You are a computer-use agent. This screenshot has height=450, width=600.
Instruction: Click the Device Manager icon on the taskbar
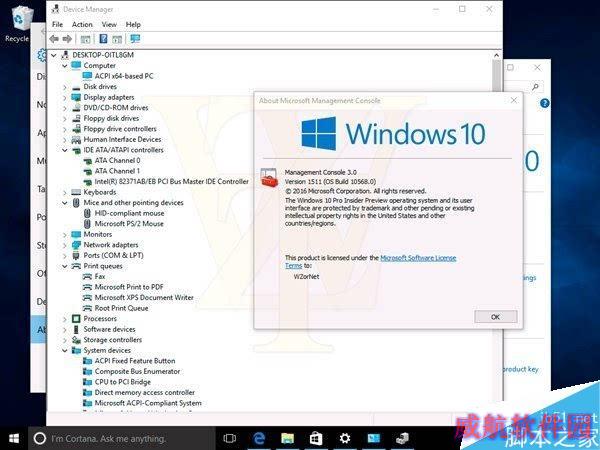pyautogui.click(x=402, y=438)
